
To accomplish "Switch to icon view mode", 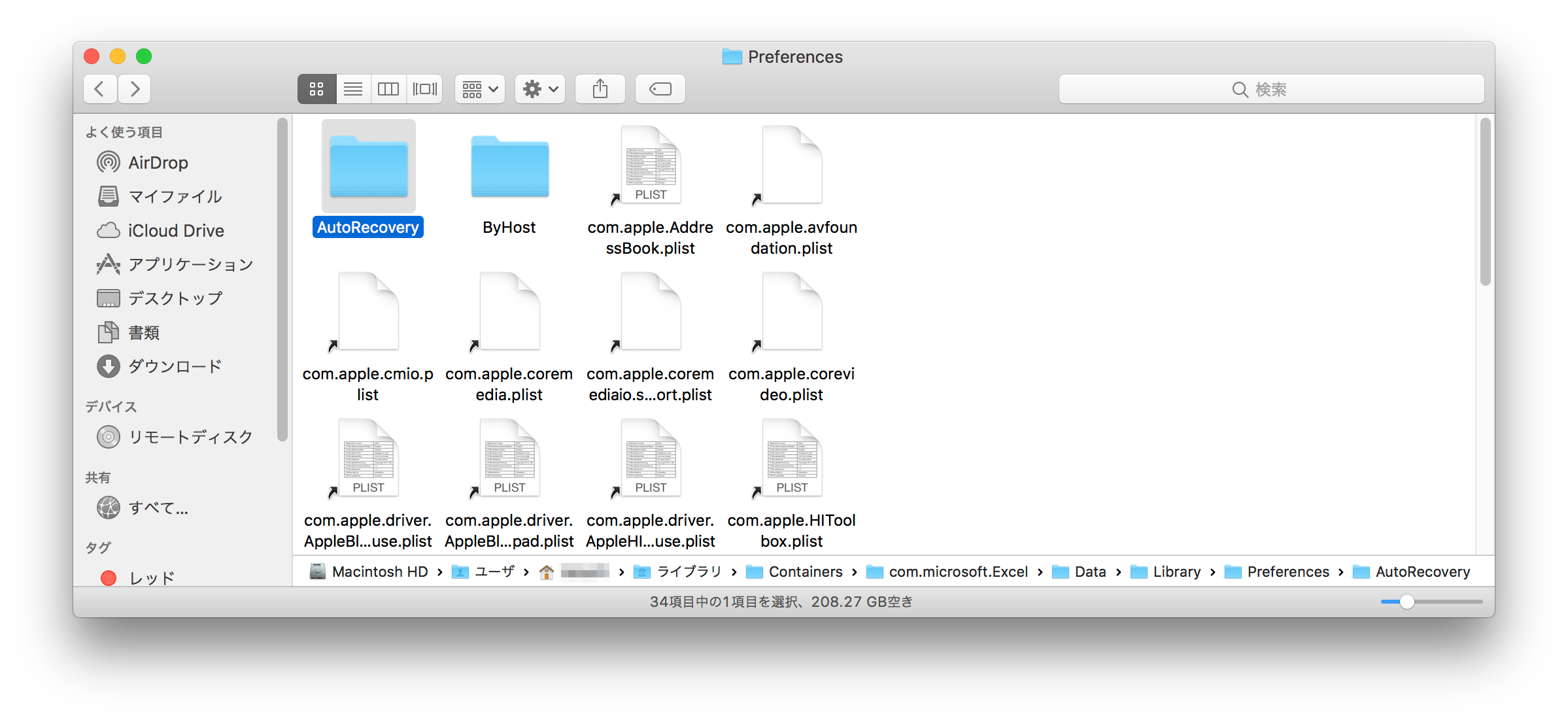I will coord(316,89).
